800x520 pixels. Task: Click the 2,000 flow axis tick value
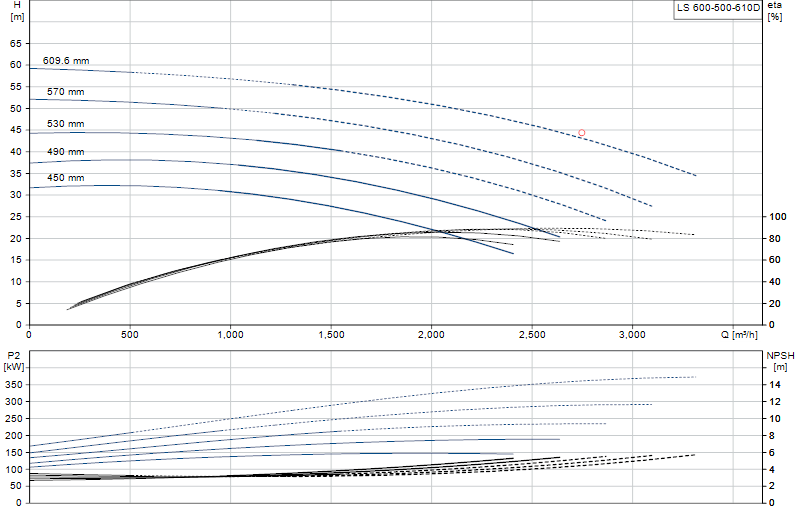[x=432, y=335]
